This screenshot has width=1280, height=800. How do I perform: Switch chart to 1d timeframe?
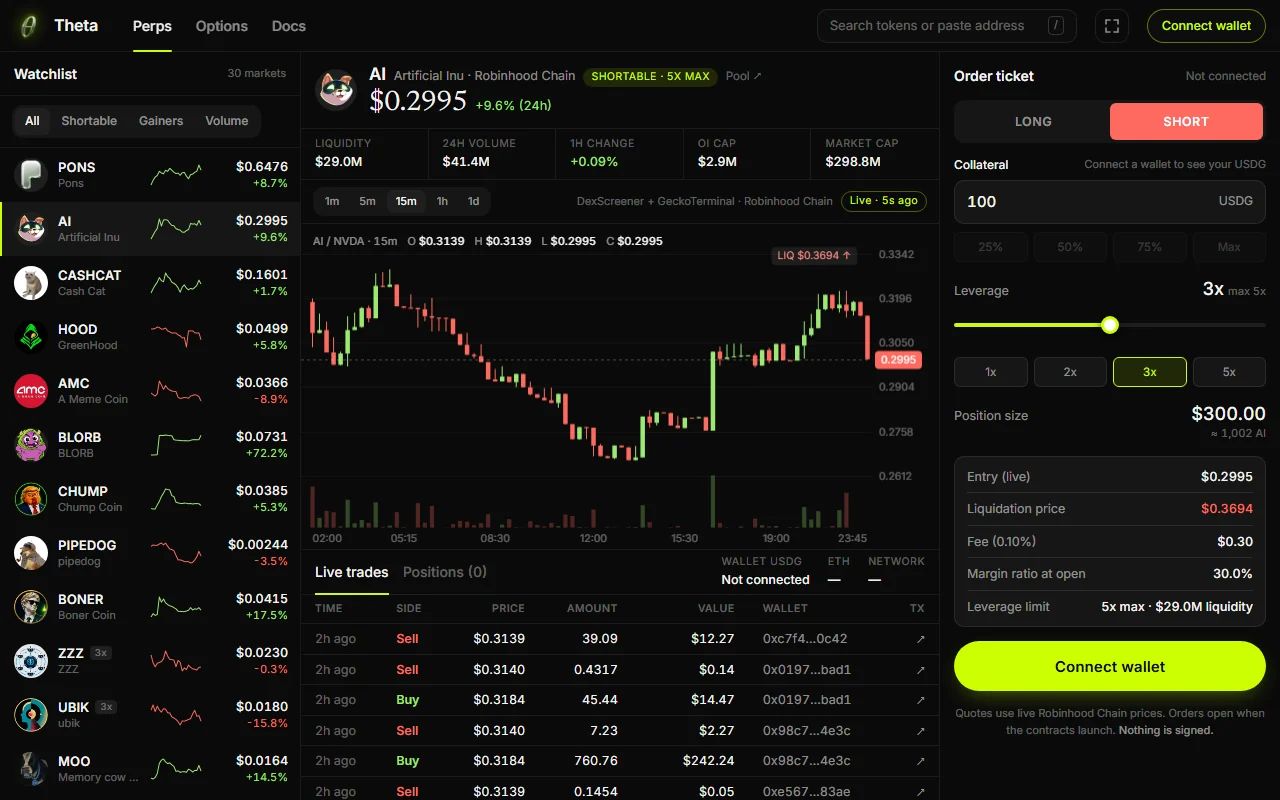coord(473,201)
